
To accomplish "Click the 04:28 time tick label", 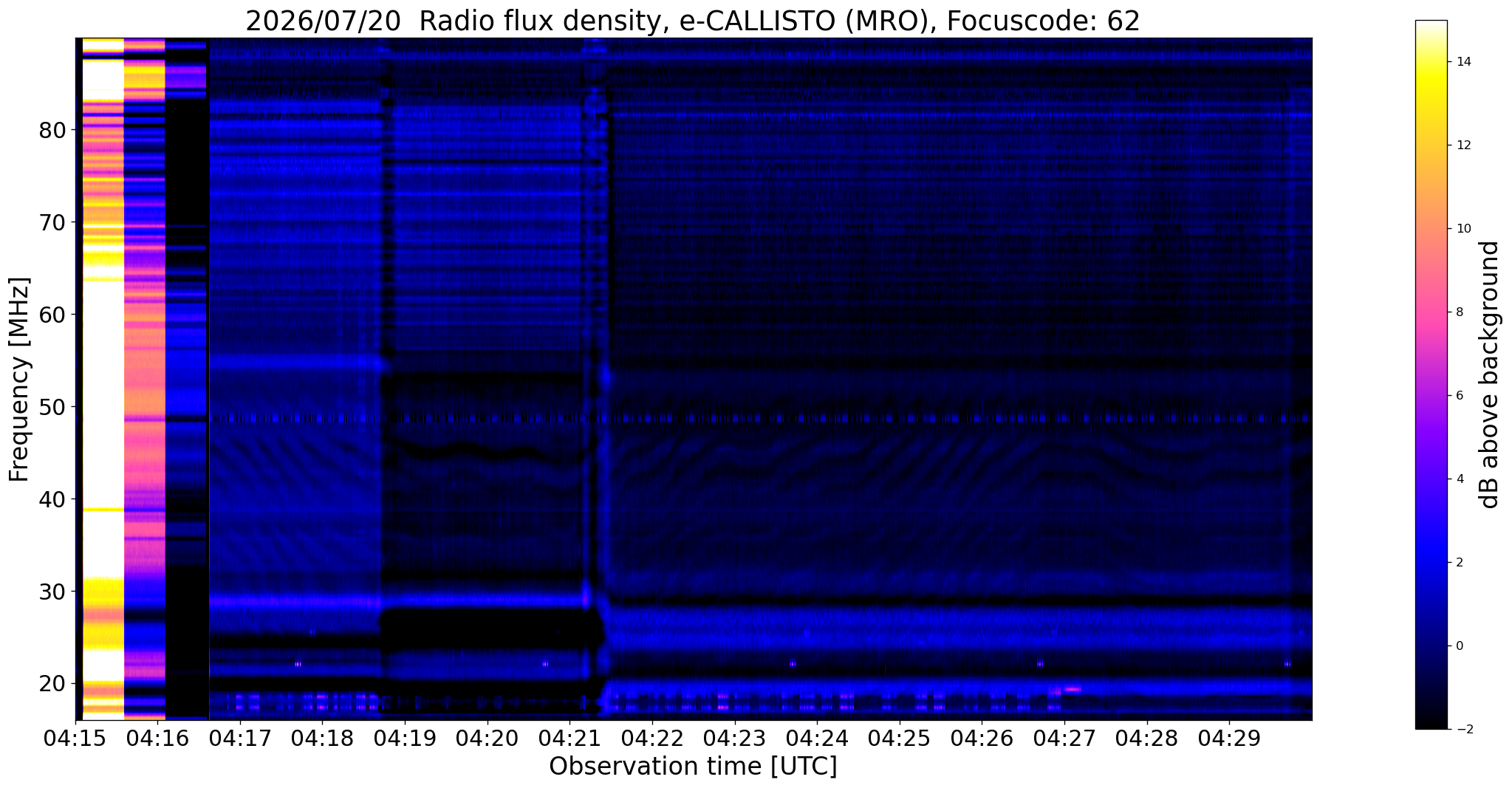I will click(1146, 739).
